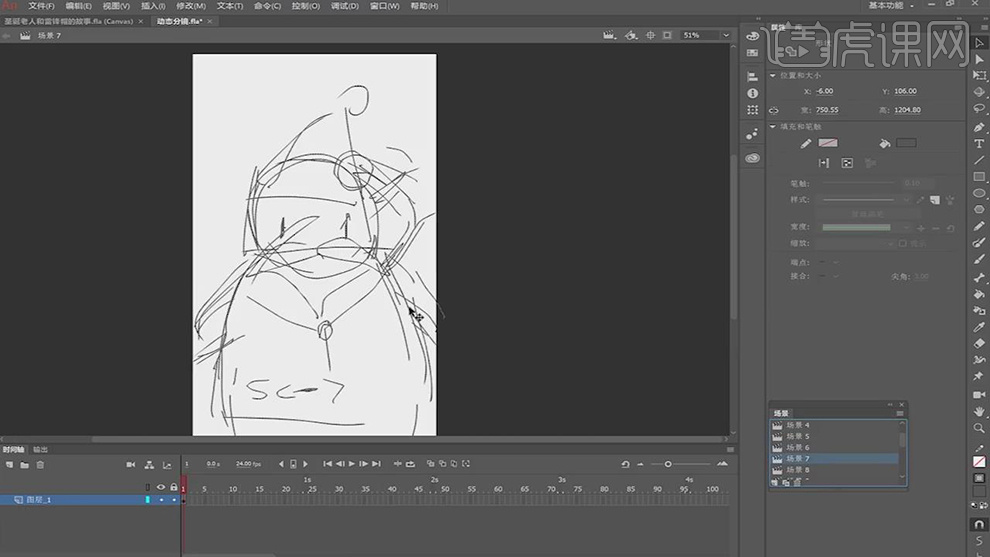Select the Subselection tool in the toolbar
This screenshot has height=557, width=990.
point(979,59)
